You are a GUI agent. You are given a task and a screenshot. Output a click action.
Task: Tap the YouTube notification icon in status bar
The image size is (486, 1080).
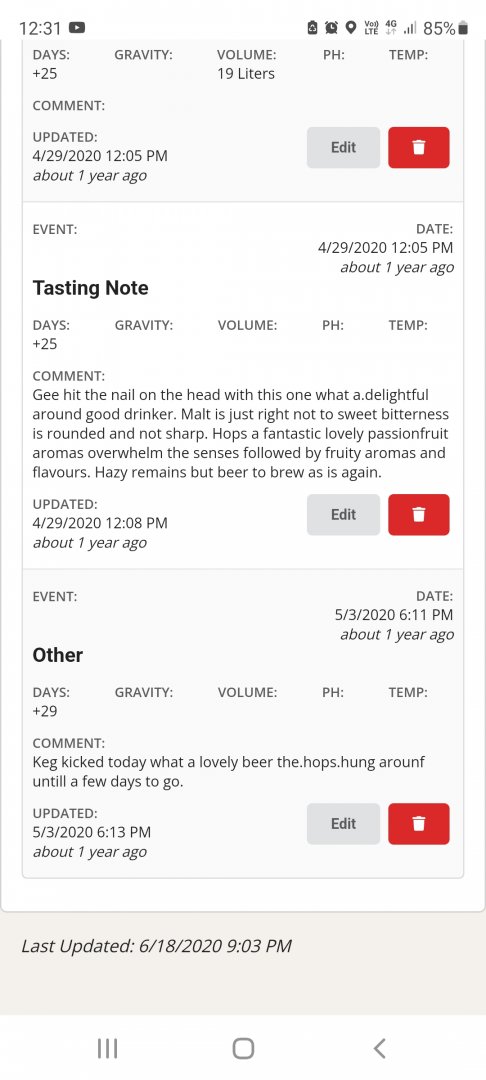(77, 28)
